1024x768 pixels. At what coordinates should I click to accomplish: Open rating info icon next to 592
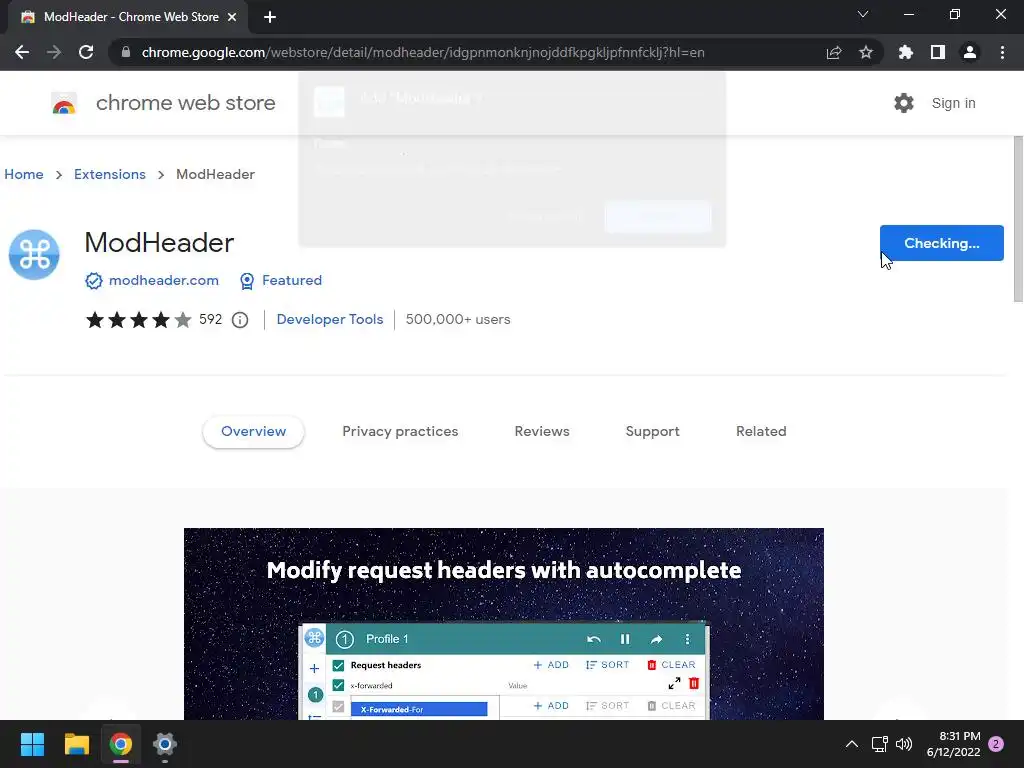pos(240,320)
